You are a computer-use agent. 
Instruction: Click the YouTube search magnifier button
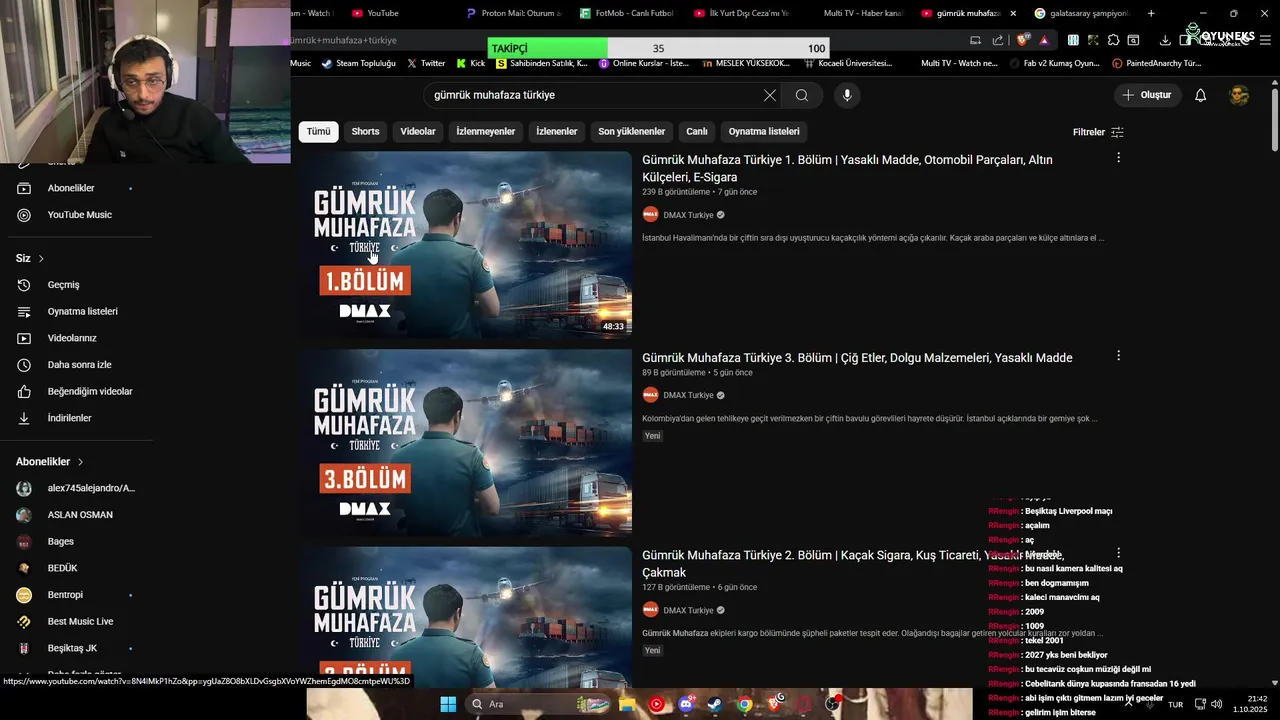pyautogui.click(x=802, y=95)
